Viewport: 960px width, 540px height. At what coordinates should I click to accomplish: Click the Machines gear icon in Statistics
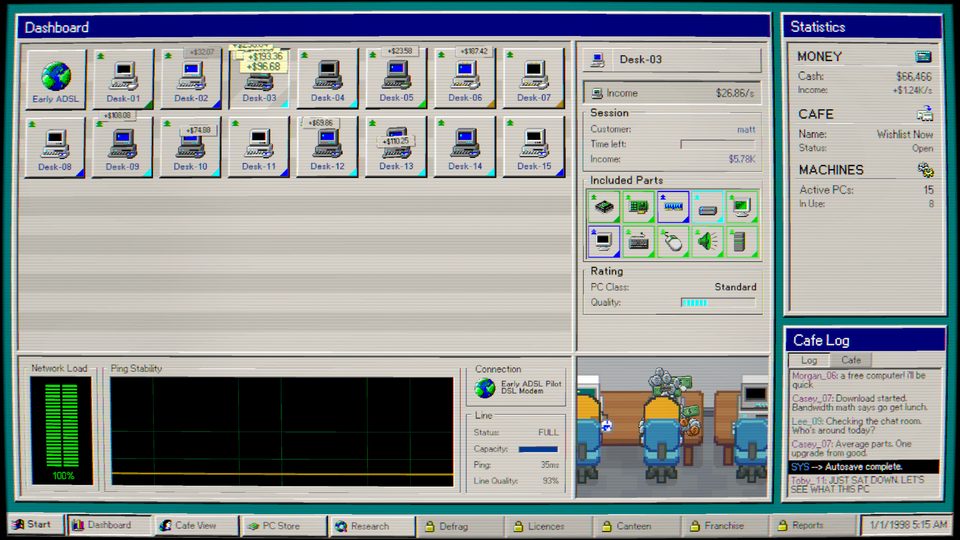click(926, 170)
